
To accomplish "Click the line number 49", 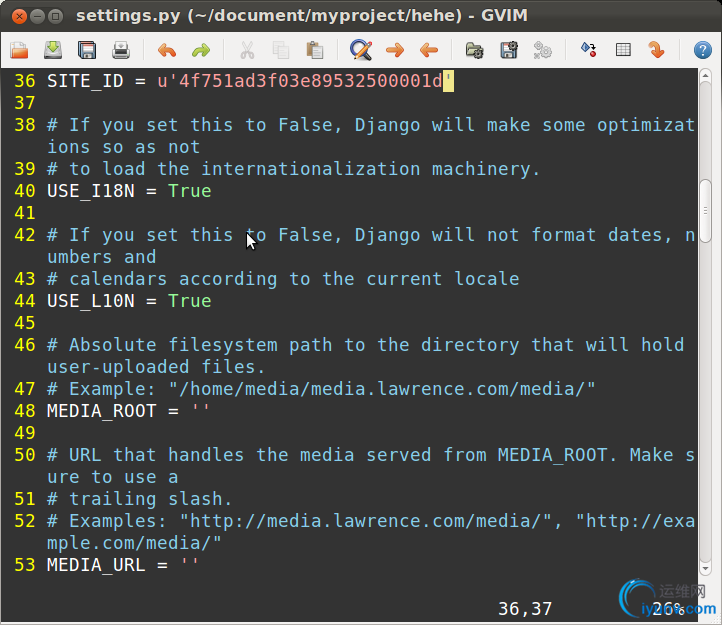I will point(24,433).
